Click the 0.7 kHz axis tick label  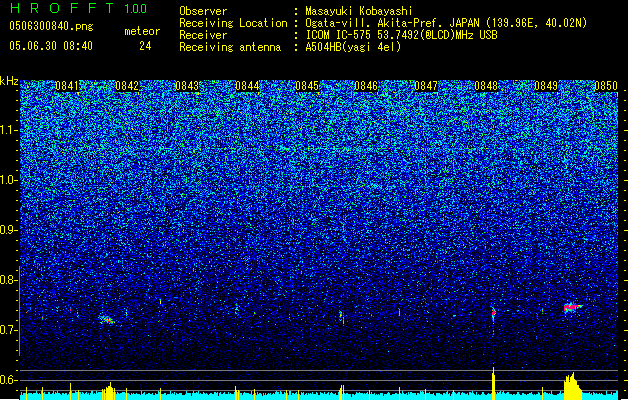[9, 330]
